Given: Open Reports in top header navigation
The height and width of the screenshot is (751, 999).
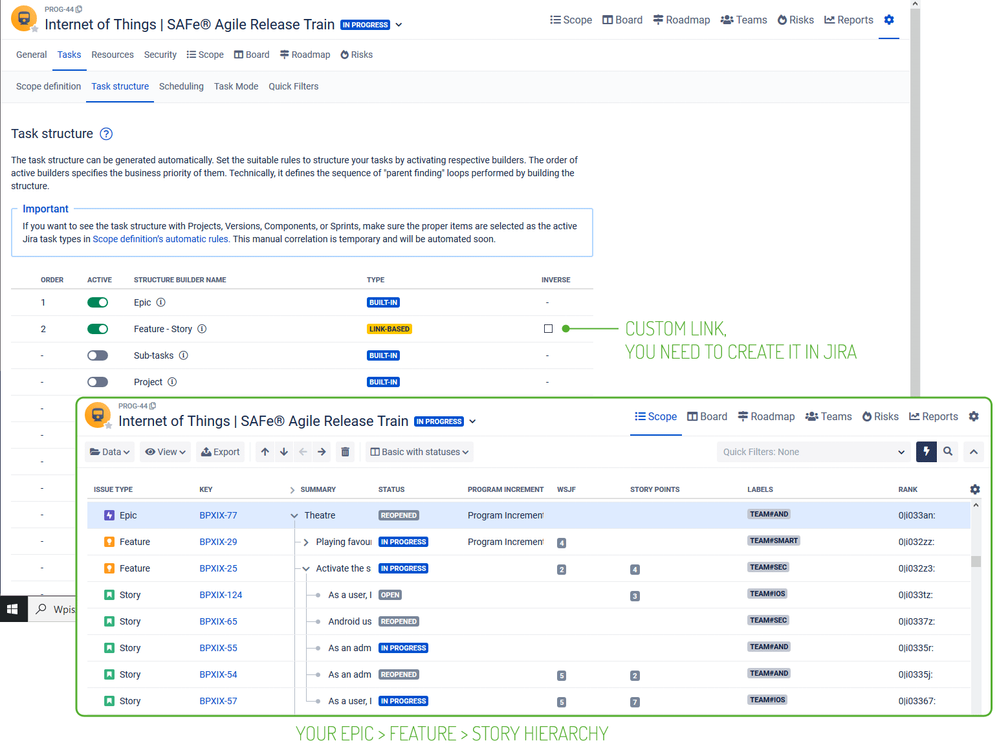Looking at the screenshot, I should pyautogui.click(x=849, y=20).
